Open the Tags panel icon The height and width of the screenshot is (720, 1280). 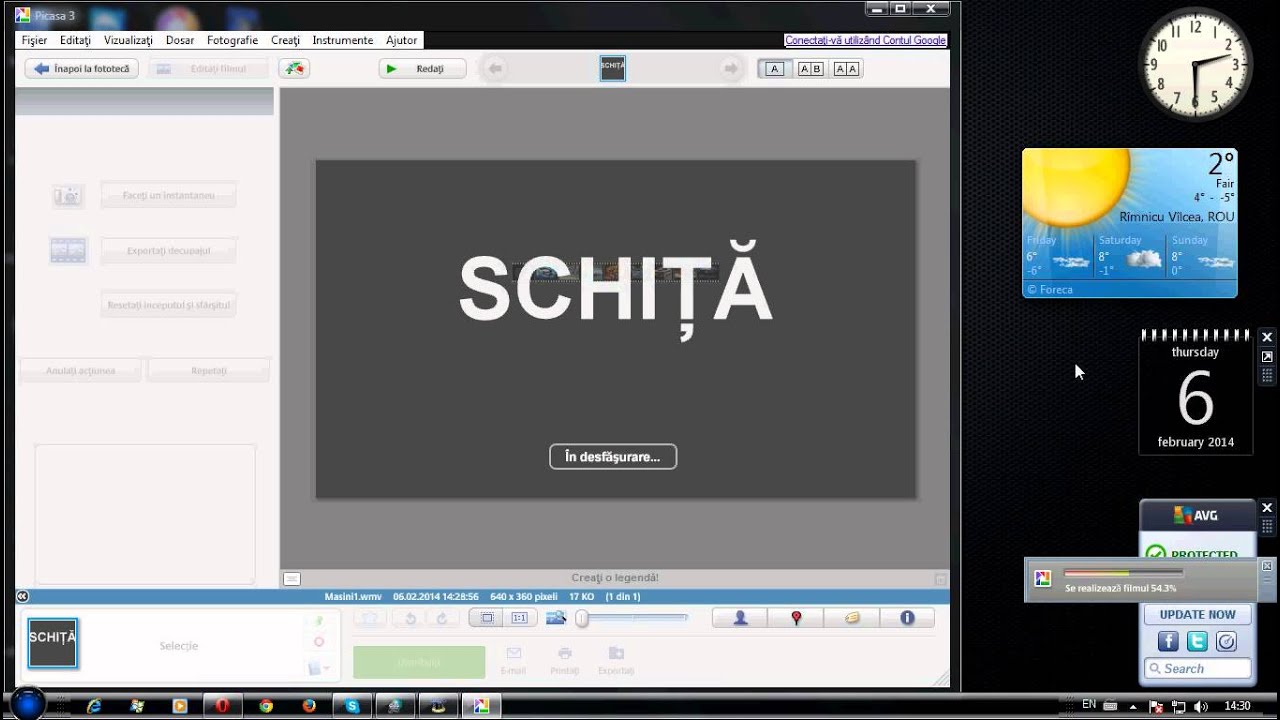[852, 618]
